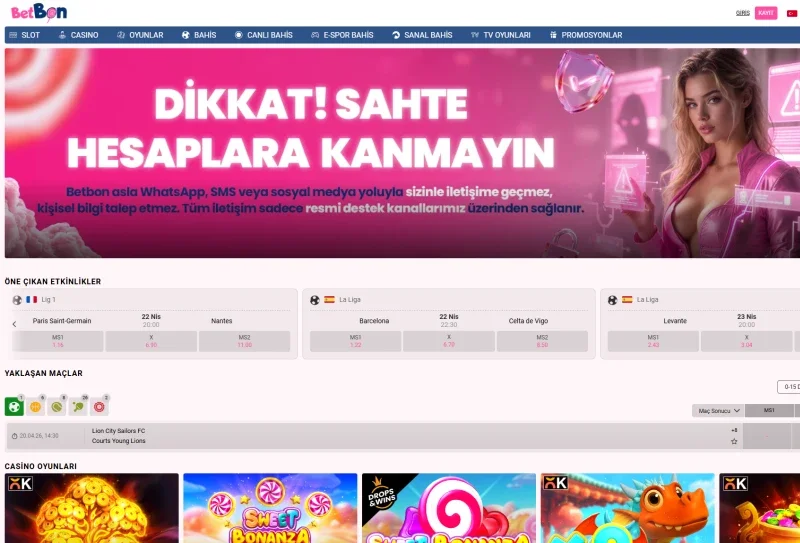Viewport: 800px width, 543px height.
Task: Click the football icon on Levante La Liga card
Action: point(612,300)
